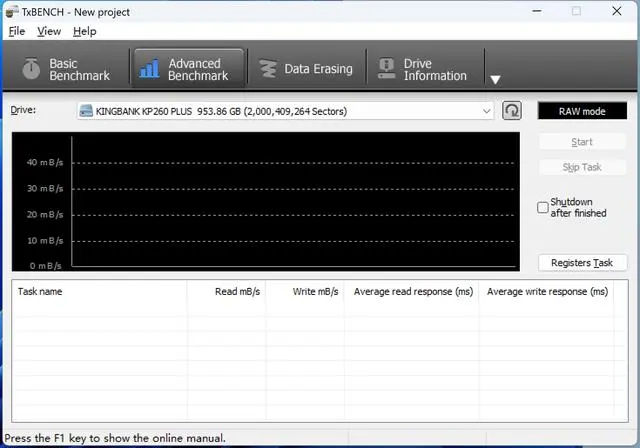Click the 0 mB/s graph axis label
The image size is (640, 448).
[45, 266]
